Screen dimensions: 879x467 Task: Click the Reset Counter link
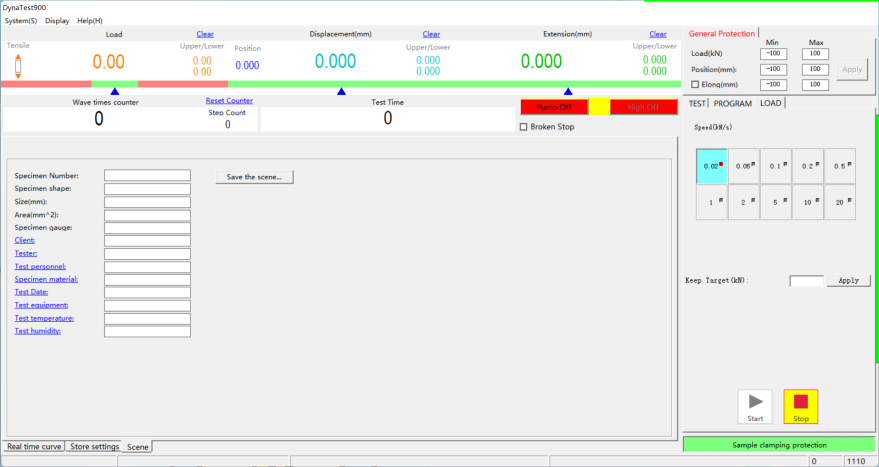(x=229, y=101)
